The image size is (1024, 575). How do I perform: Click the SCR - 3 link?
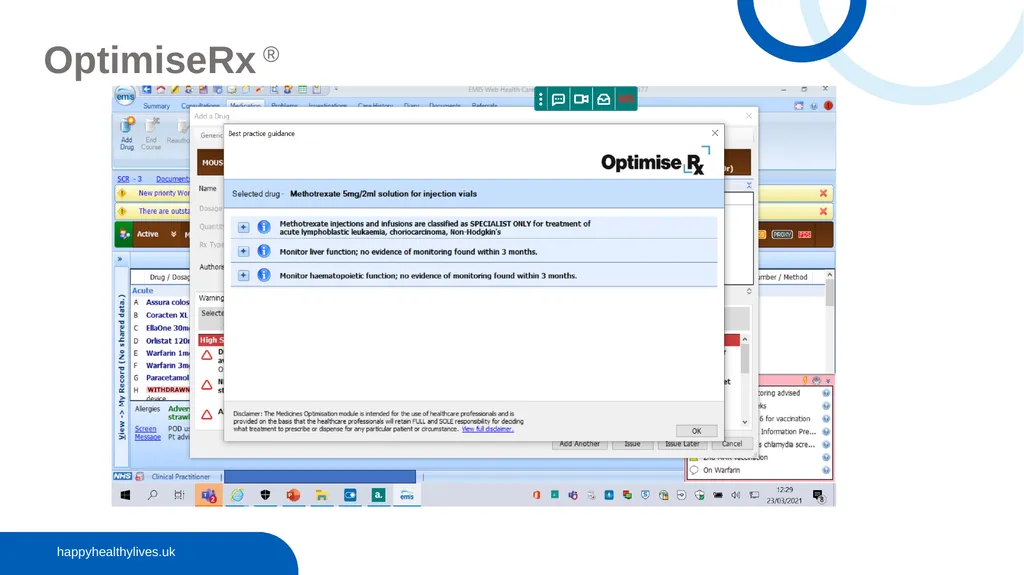tap(129, 178)
